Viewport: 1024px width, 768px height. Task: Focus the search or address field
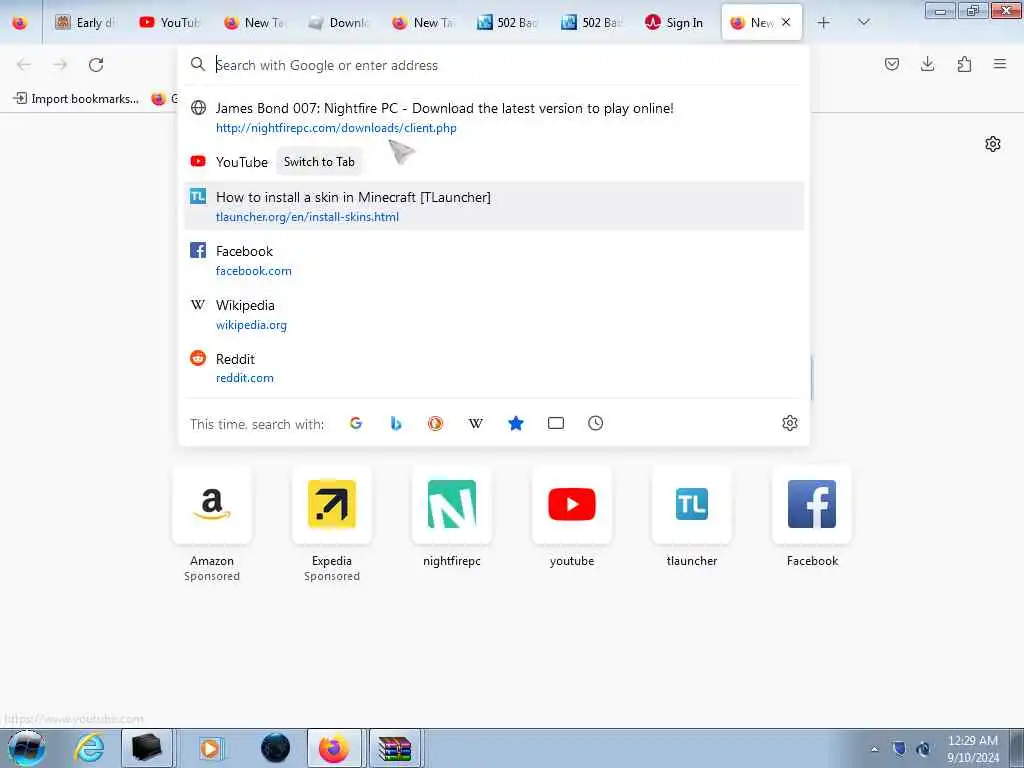494,65
